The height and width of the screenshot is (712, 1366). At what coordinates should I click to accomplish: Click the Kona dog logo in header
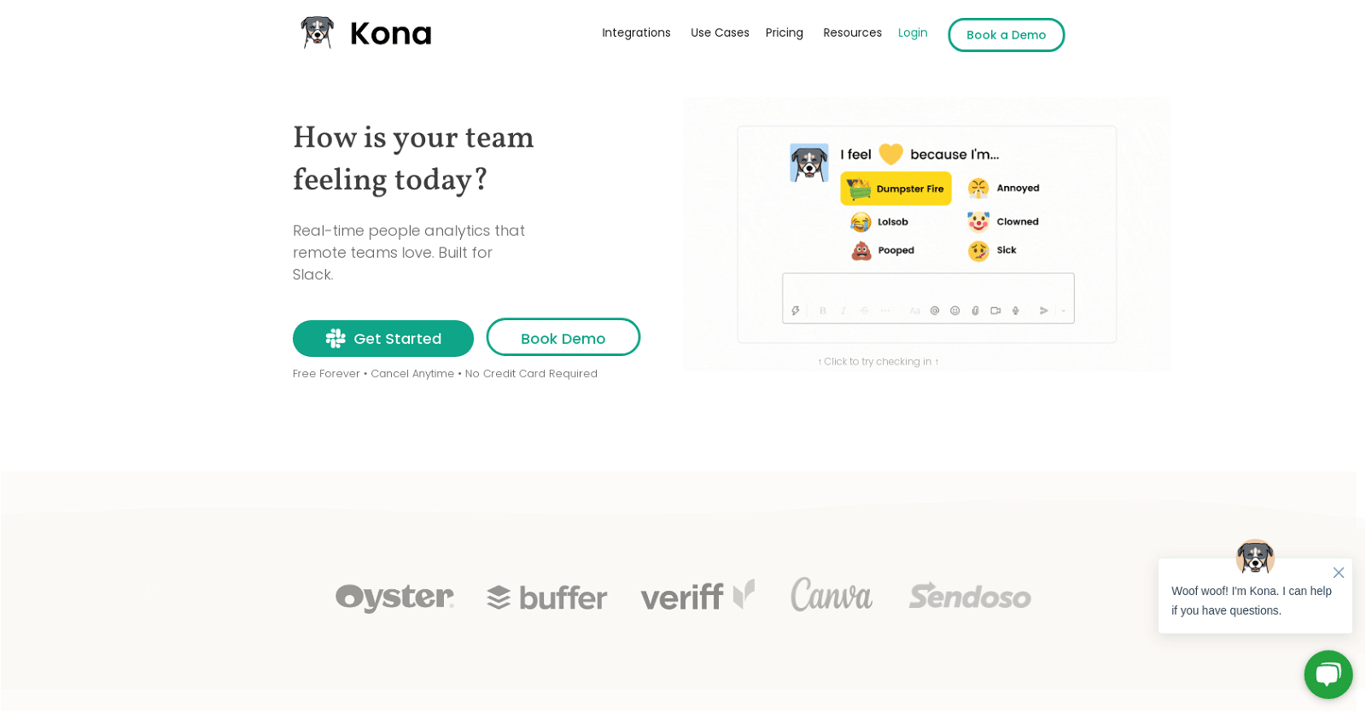pyautogui.click(x=318, y=33)
